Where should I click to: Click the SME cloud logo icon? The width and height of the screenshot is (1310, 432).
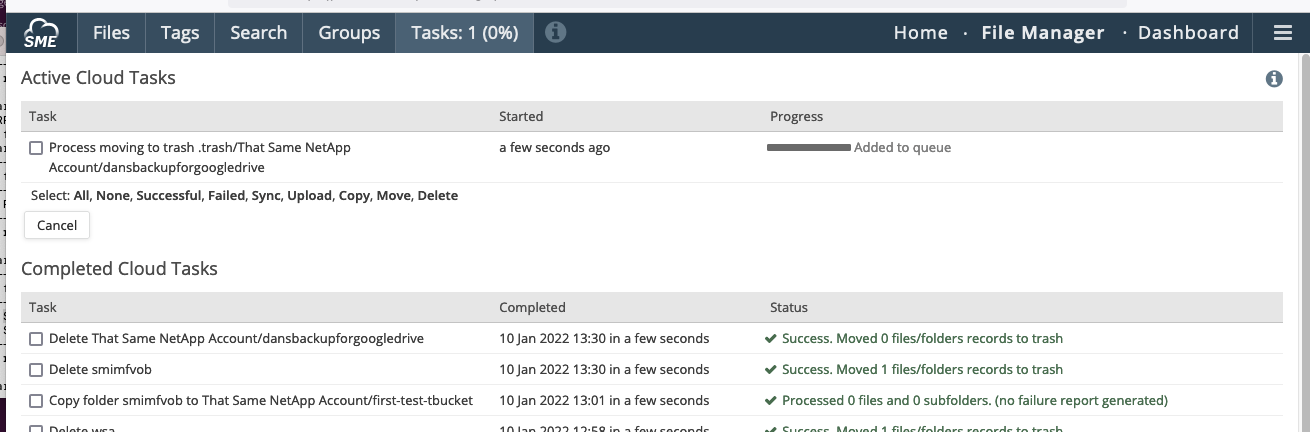42,33
